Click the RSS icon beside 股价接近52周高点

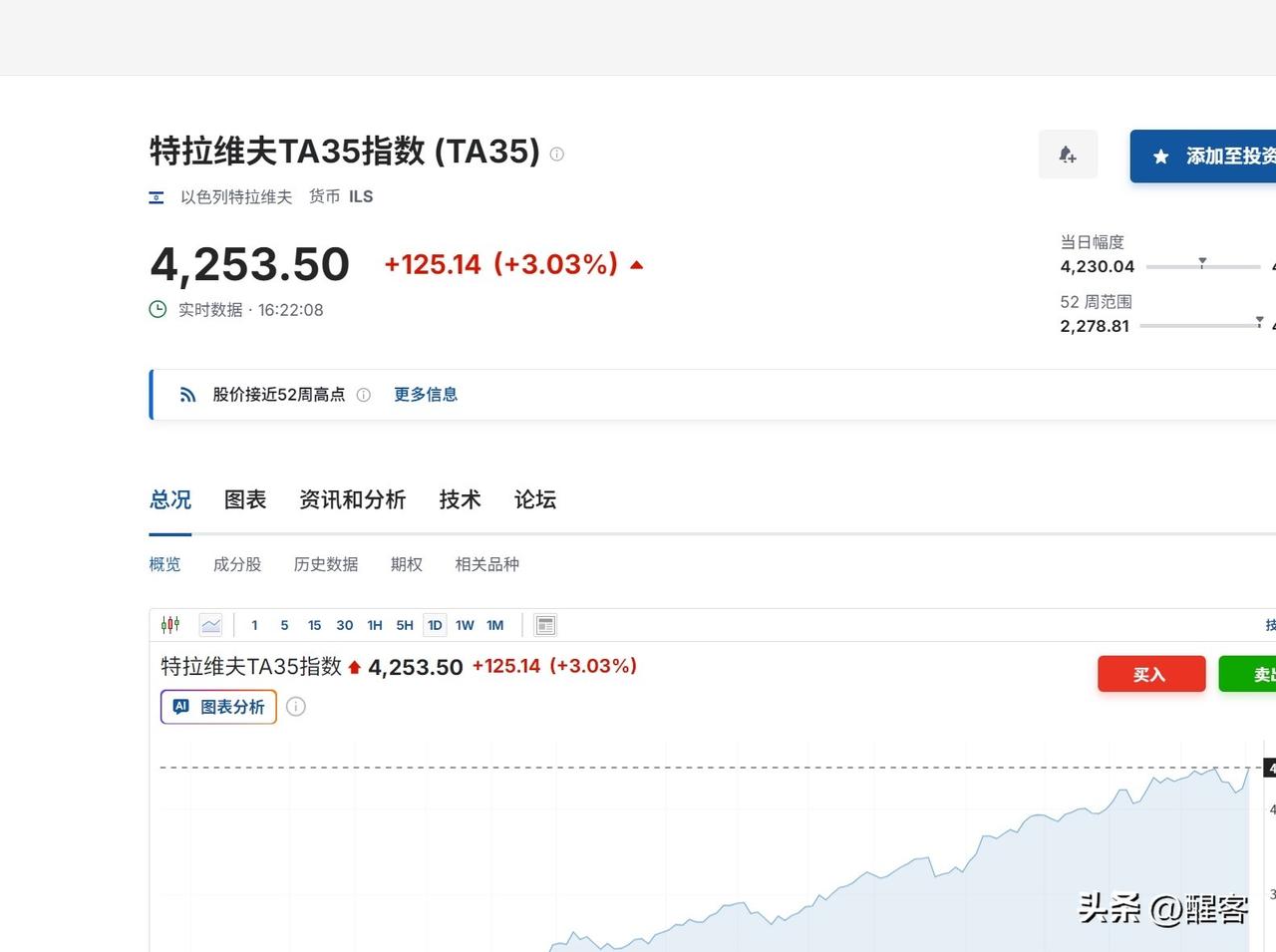(x=187, y=394)
